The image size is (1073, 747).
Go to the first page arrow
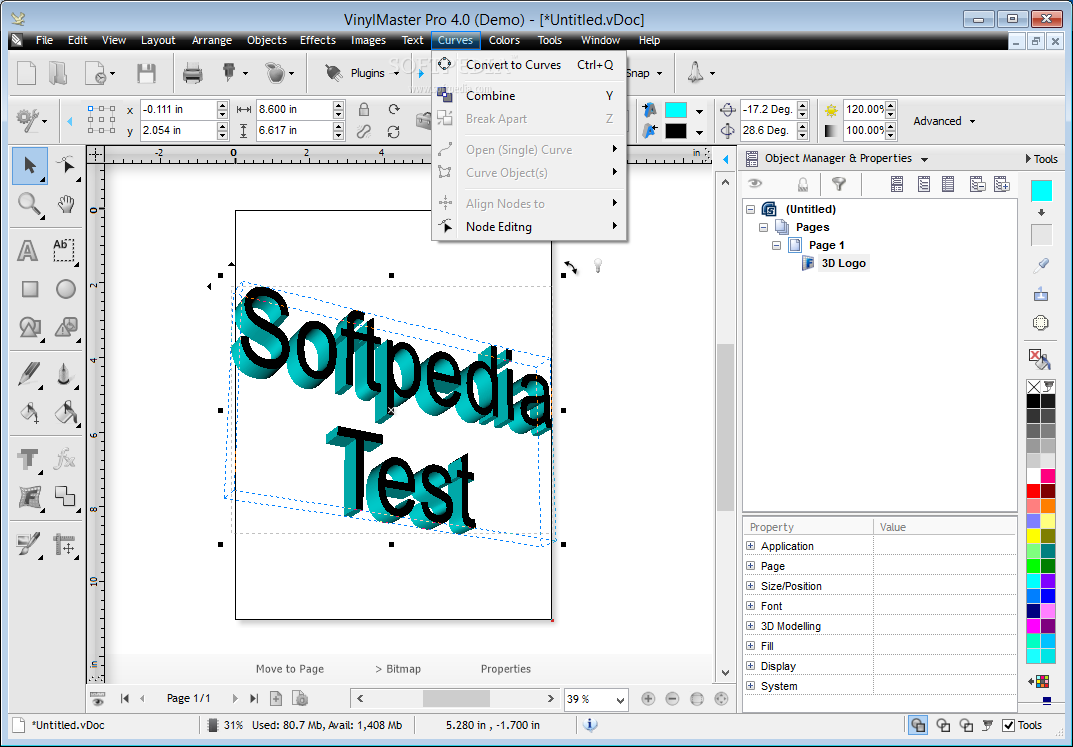125,698
